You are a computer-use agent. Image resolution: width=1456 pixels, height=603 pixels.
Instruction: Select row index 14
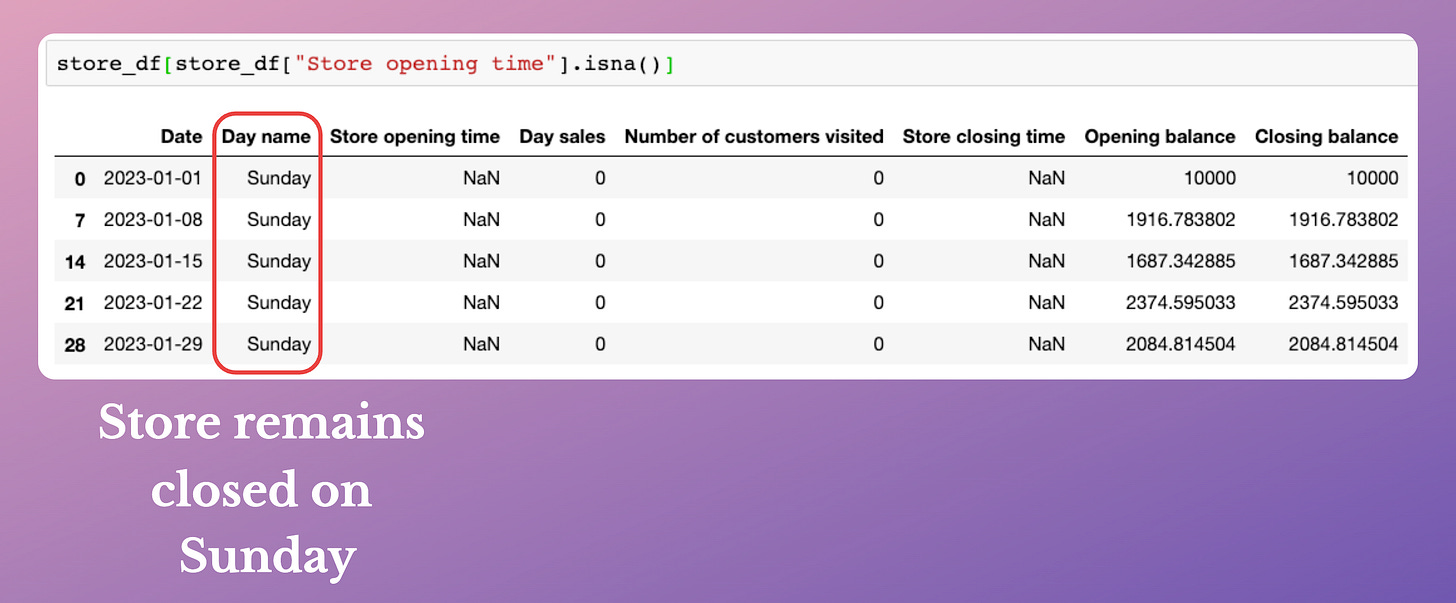point(74,261)
